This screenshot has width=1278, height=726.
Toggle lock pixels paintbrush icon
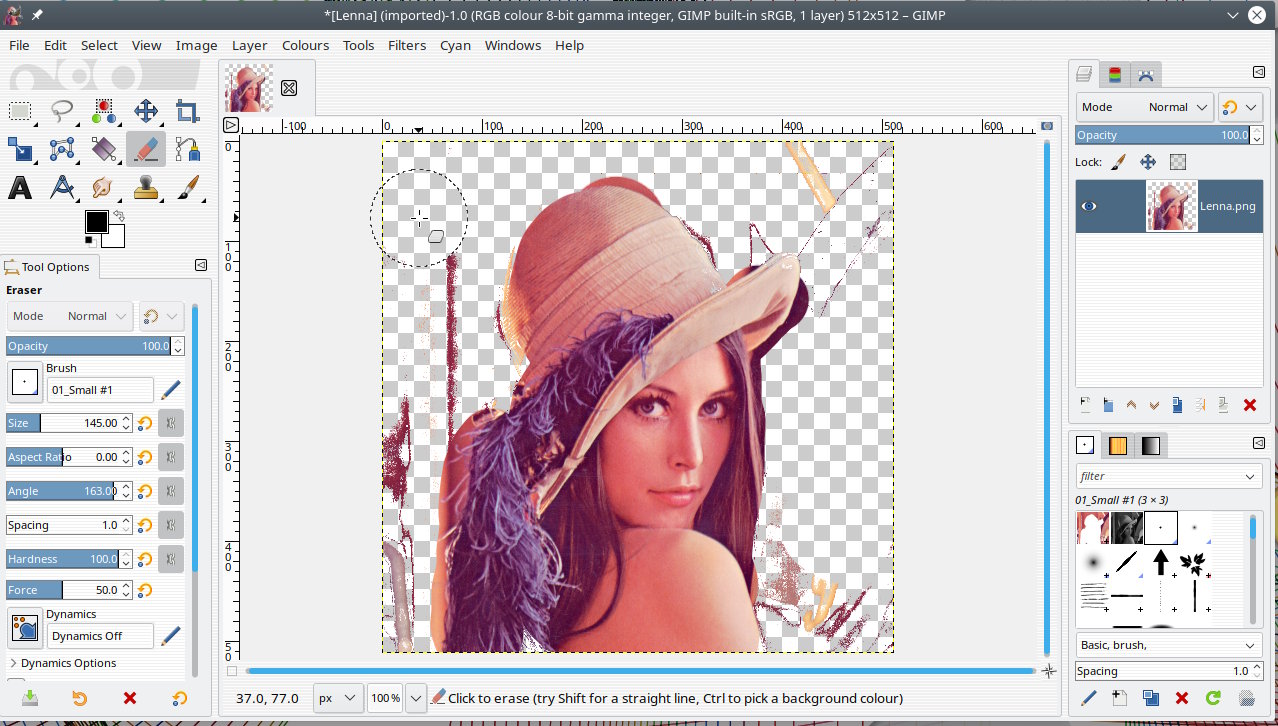1118,162
